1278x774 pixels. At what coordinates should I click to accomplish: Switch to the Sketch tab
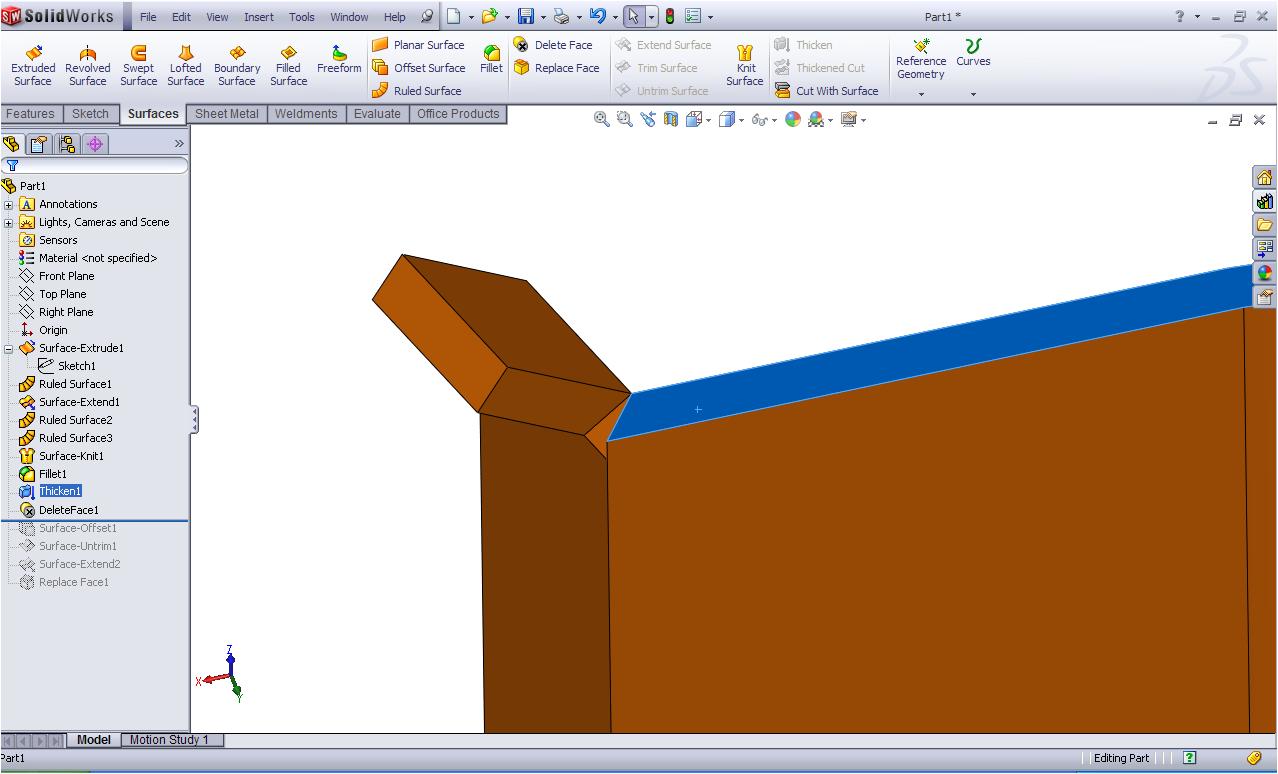tap(90, 114)
